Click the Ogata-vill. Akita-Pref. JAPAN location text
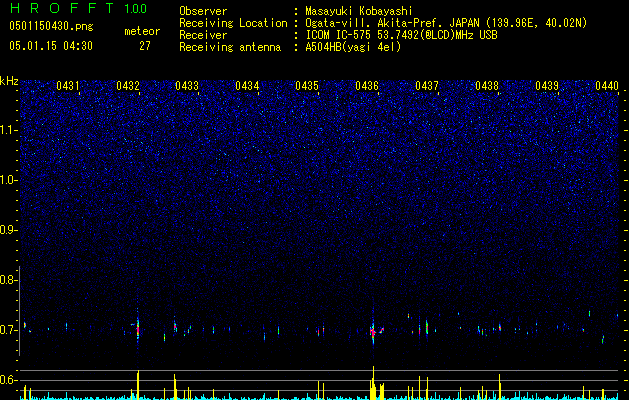 446,23
